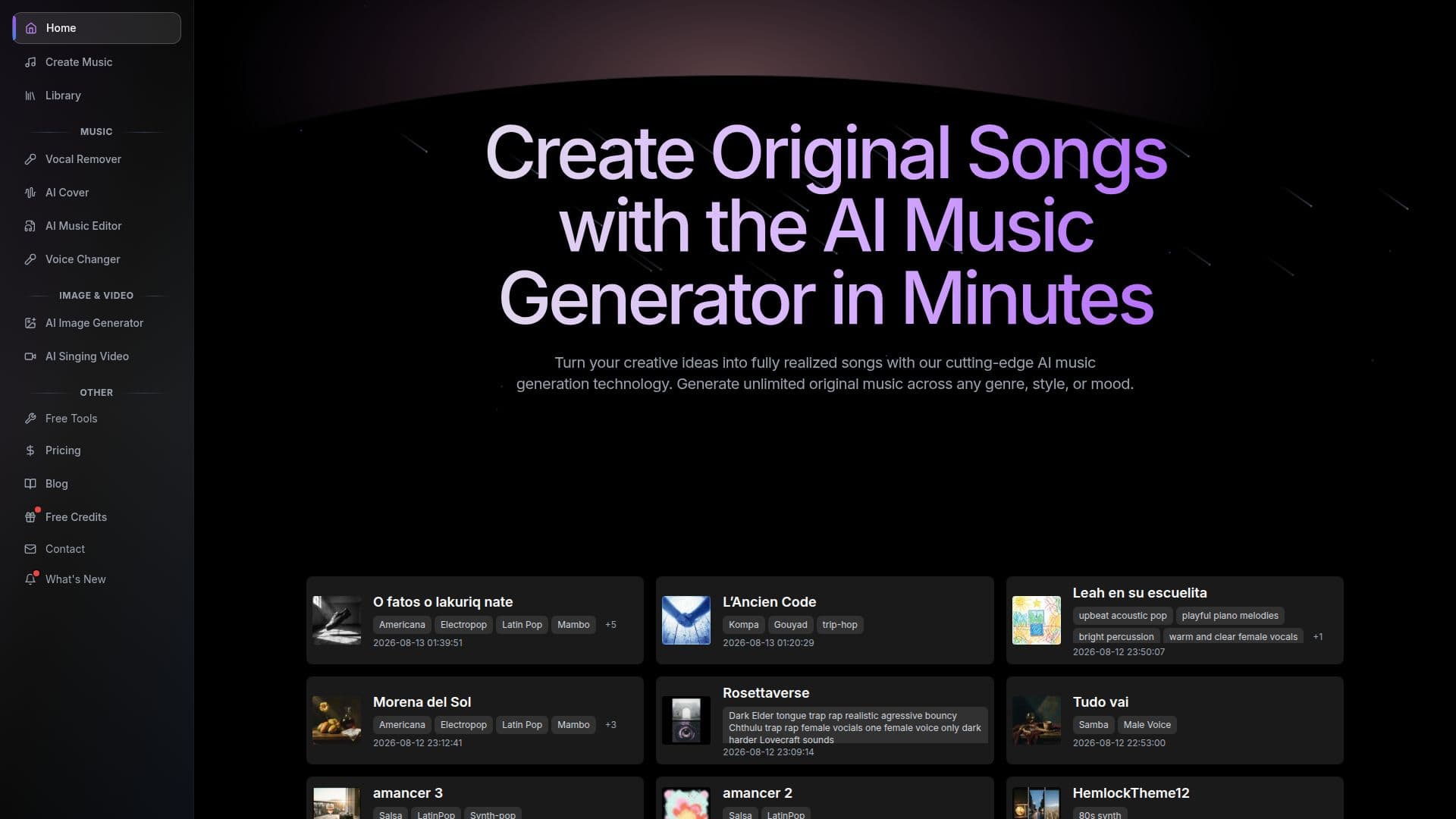This screenshot has height=819, width=1456.
Task: Click the Create Music note icon
Action: pos(30,62)
